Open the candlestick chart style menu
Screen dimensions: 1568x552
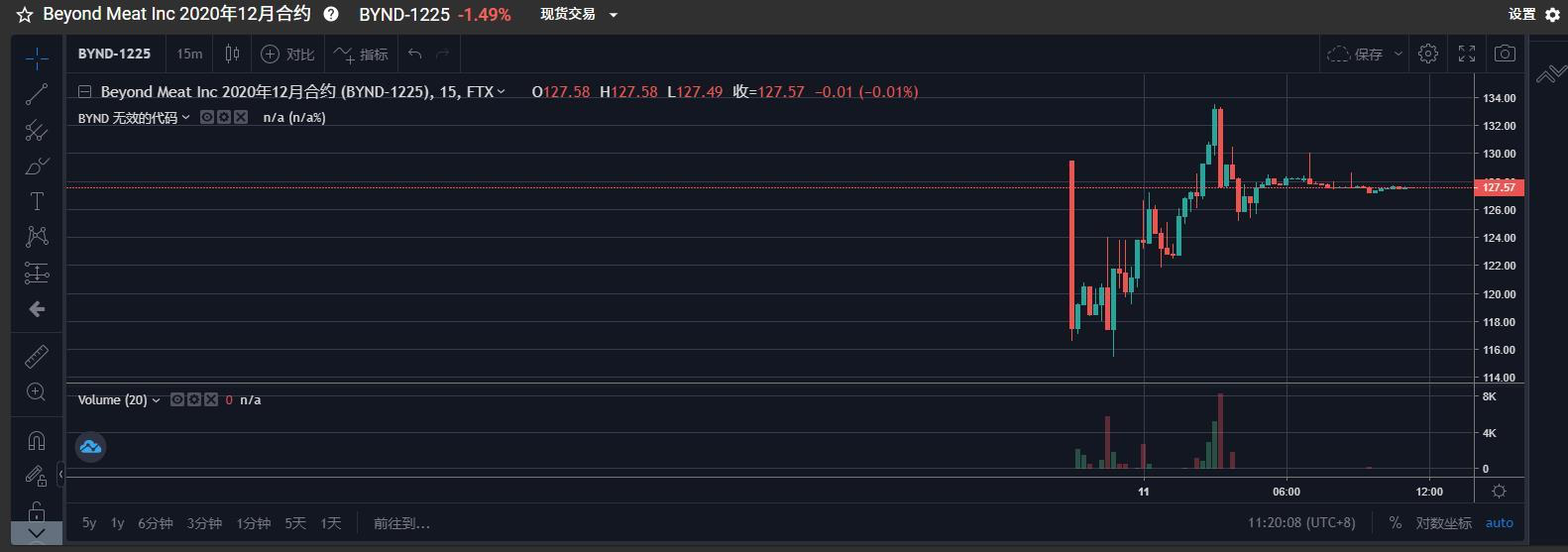coord(232,54)
